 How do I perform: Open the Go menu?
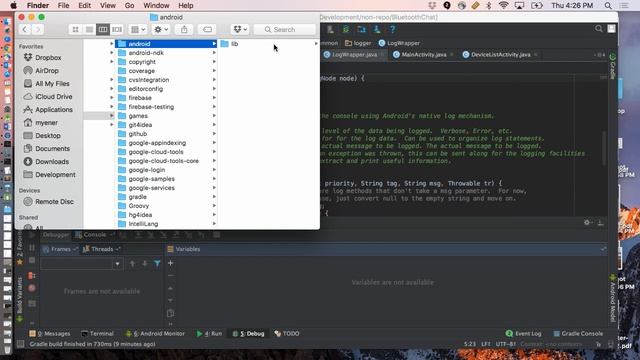tap(129, 5)
